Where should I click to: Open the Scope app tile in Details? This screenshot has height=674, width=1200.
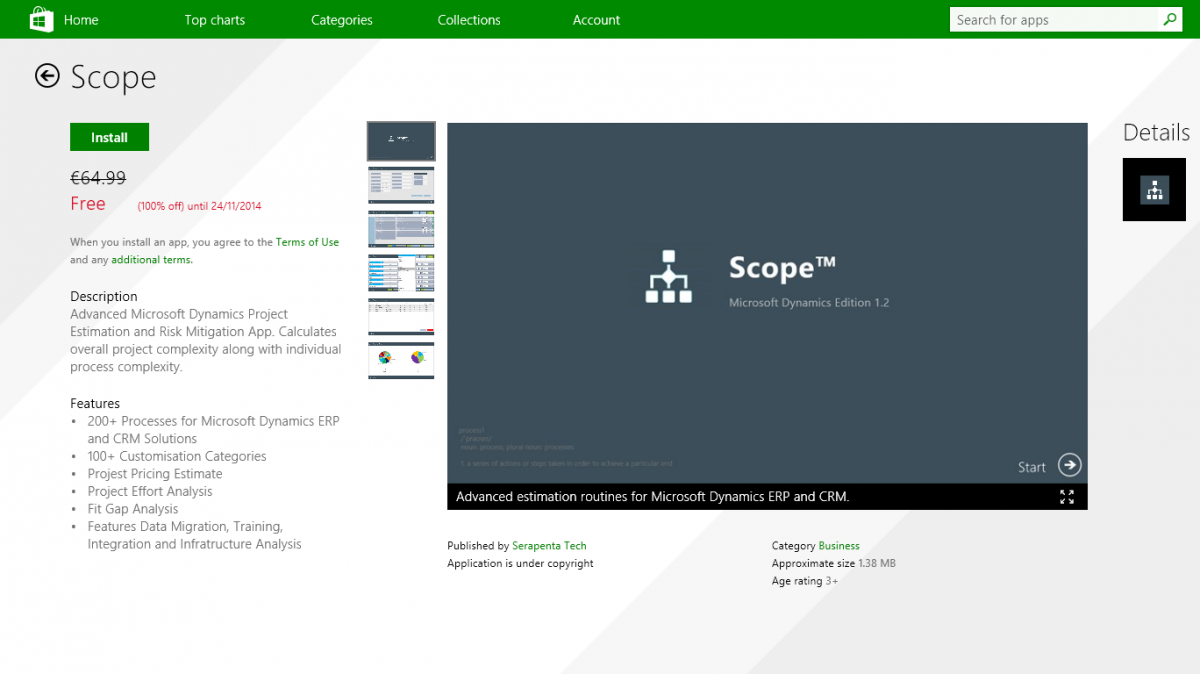point(1154,189)
